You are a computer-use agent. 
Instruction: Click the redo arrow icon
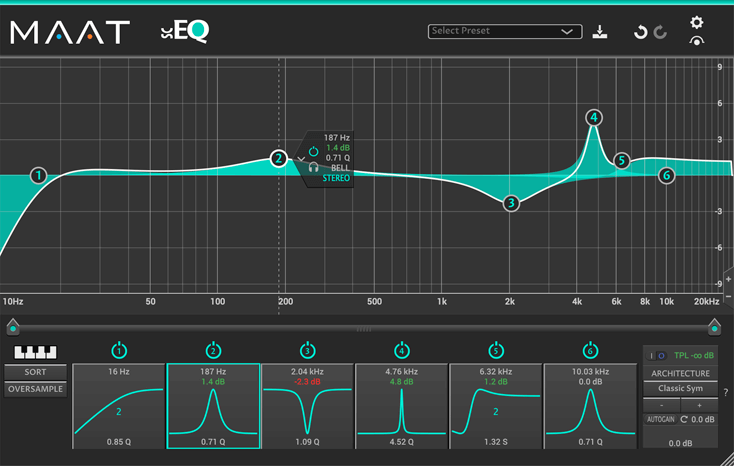(x=660, y=32)
